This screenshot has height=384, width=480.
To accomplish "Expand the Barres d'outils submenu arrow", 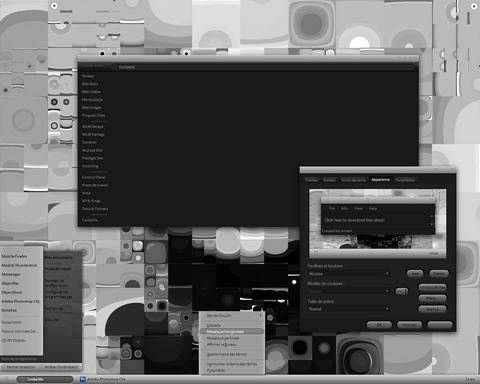I will 261,315.
